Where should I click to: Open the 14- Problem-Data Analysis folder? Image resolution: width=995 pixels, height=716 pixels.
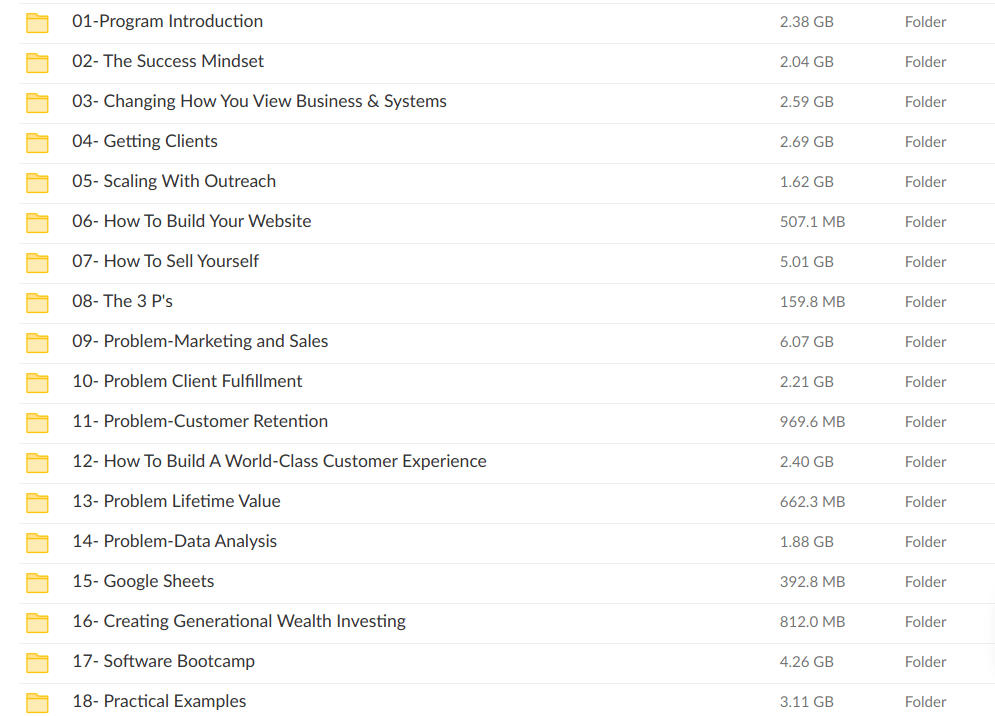click(174, 541)
